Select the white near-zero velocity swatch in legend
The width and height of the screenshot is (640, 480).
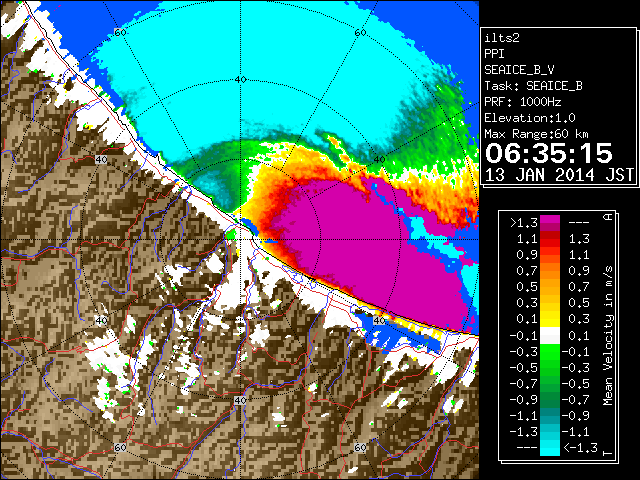pos(550,336)
